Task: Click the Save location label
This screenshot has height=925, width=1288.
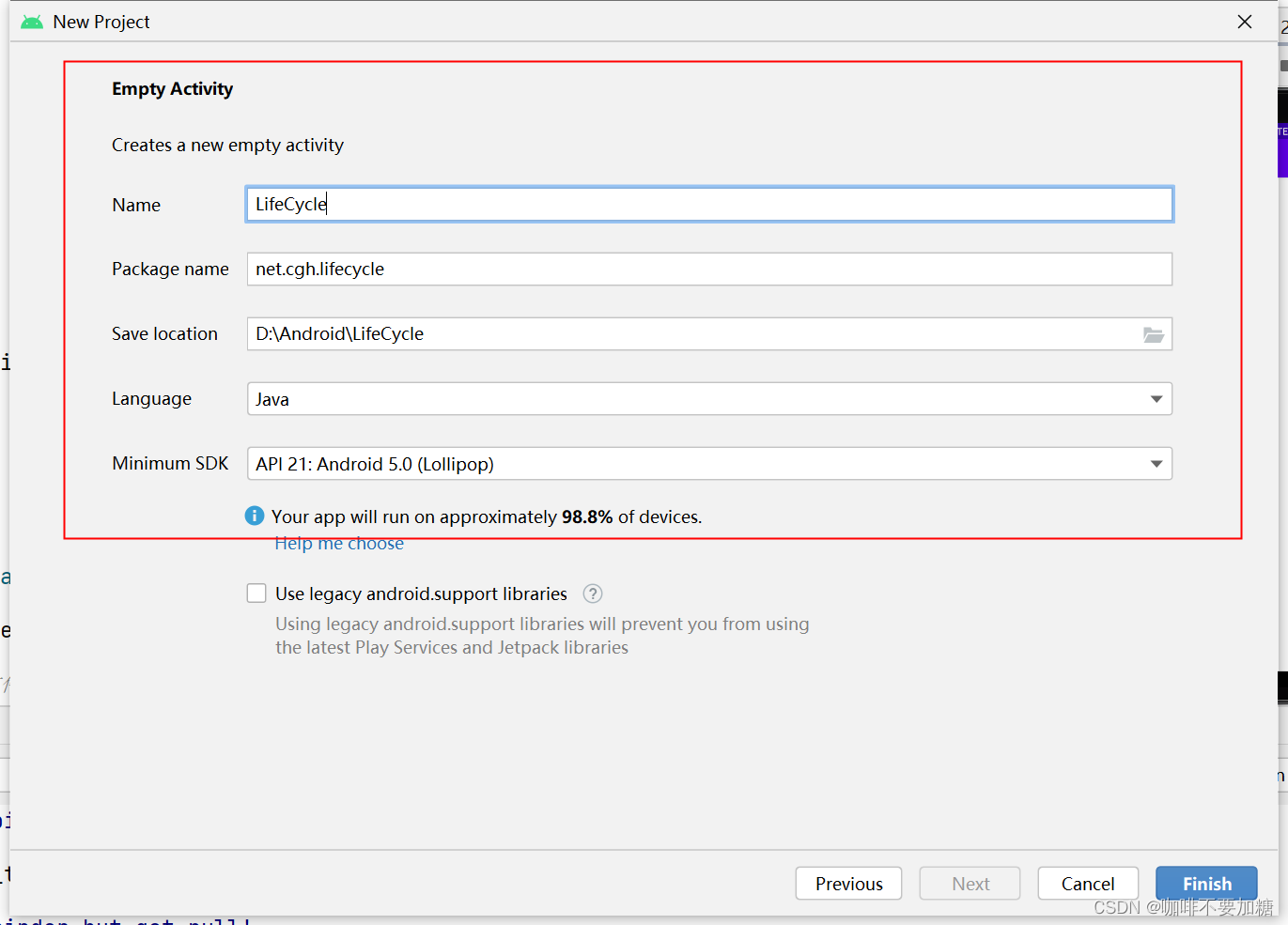Action: 164,334
